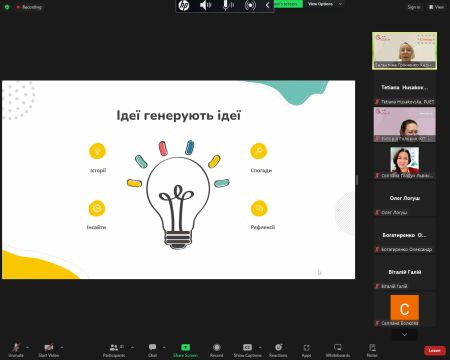The width and height of the screenshot is (450, 360).
Task: Click the Sign in link
Action: tap(414, 7)
